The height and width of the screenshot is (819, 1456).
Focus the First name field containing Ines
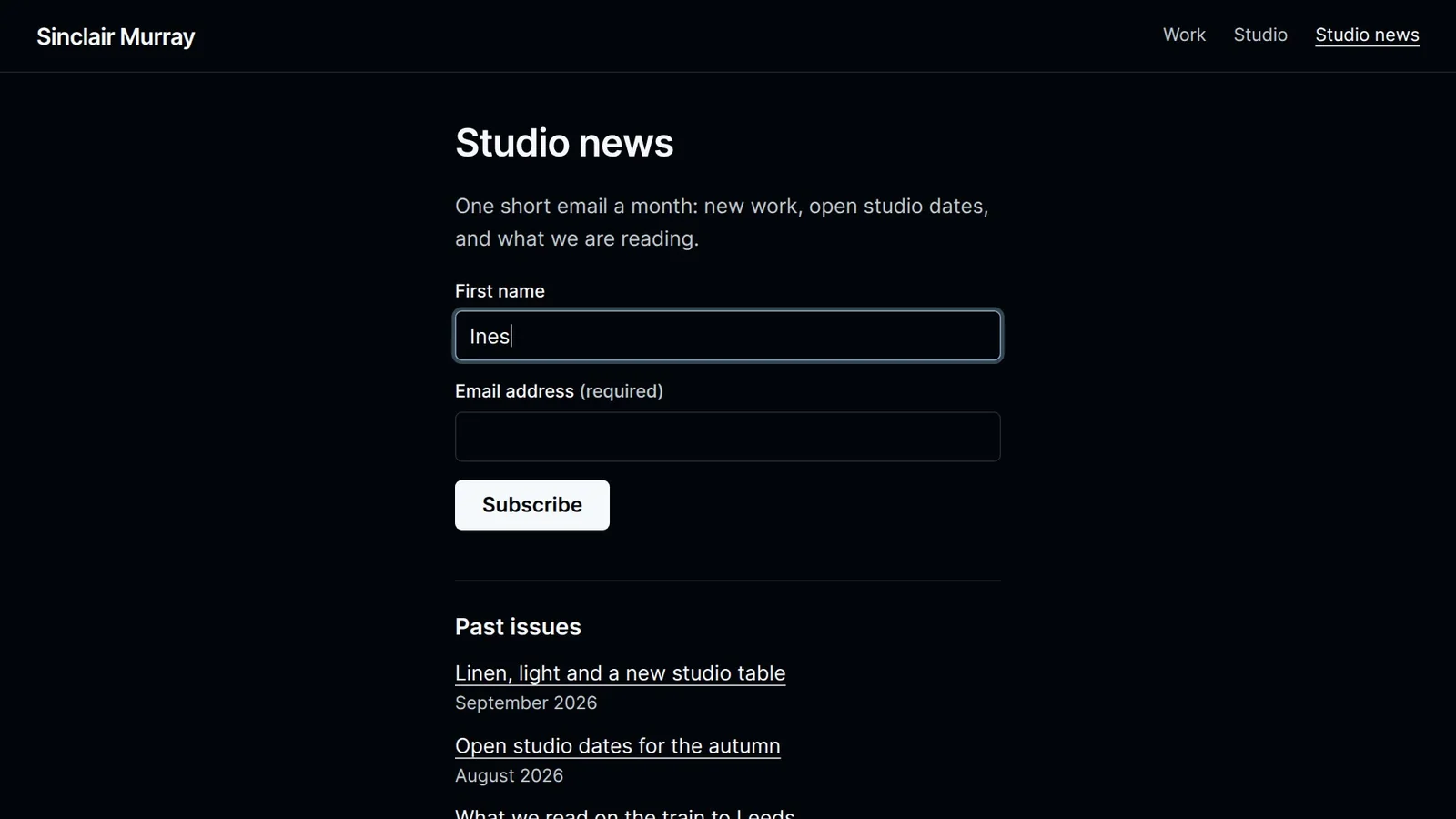(x=728, y=336)
